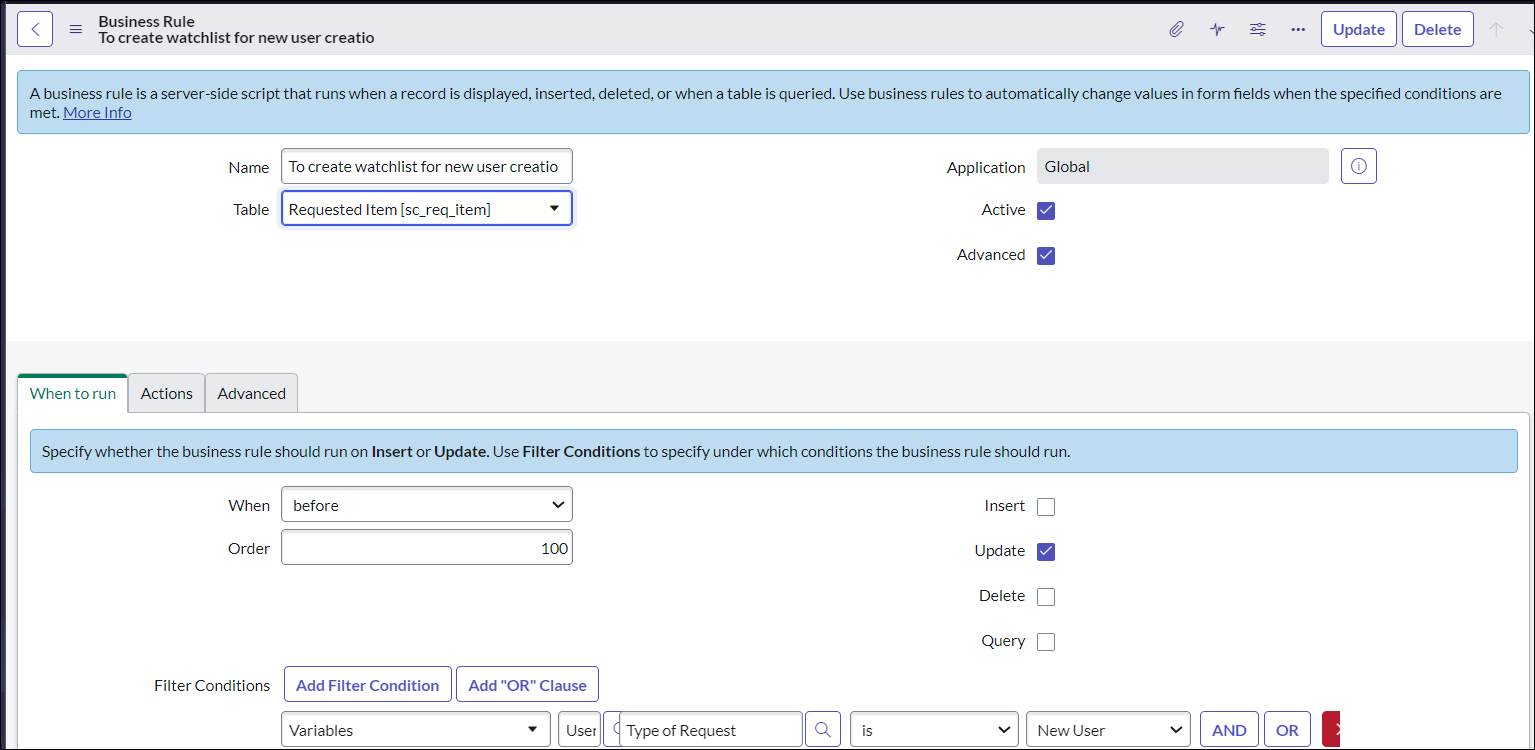Click the Application info icon
This screenshot has height=750, width=1535.
(1358, 167)
